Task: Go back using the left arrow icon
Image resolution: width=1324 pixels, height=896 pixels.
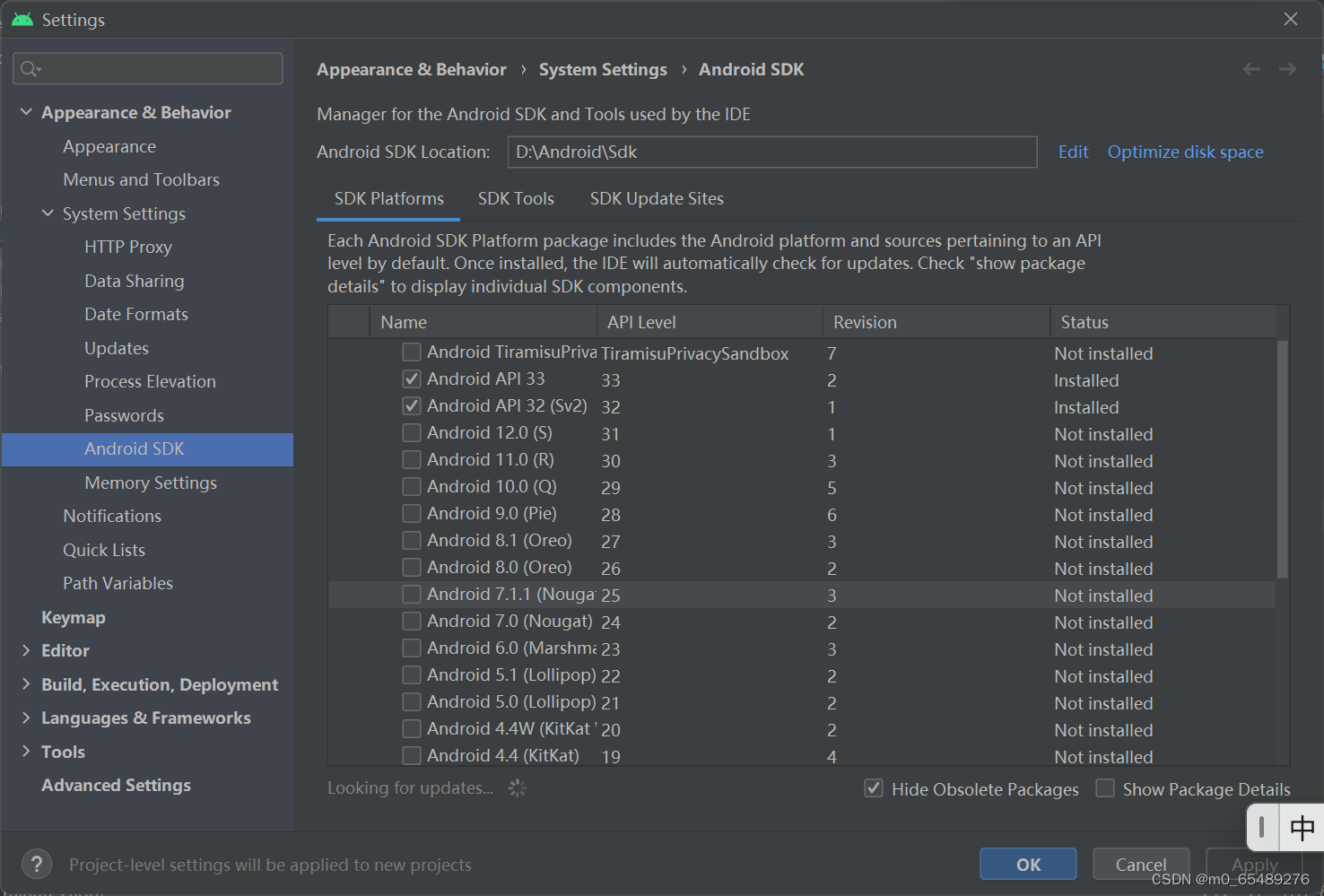Action: click(1251, 69)
